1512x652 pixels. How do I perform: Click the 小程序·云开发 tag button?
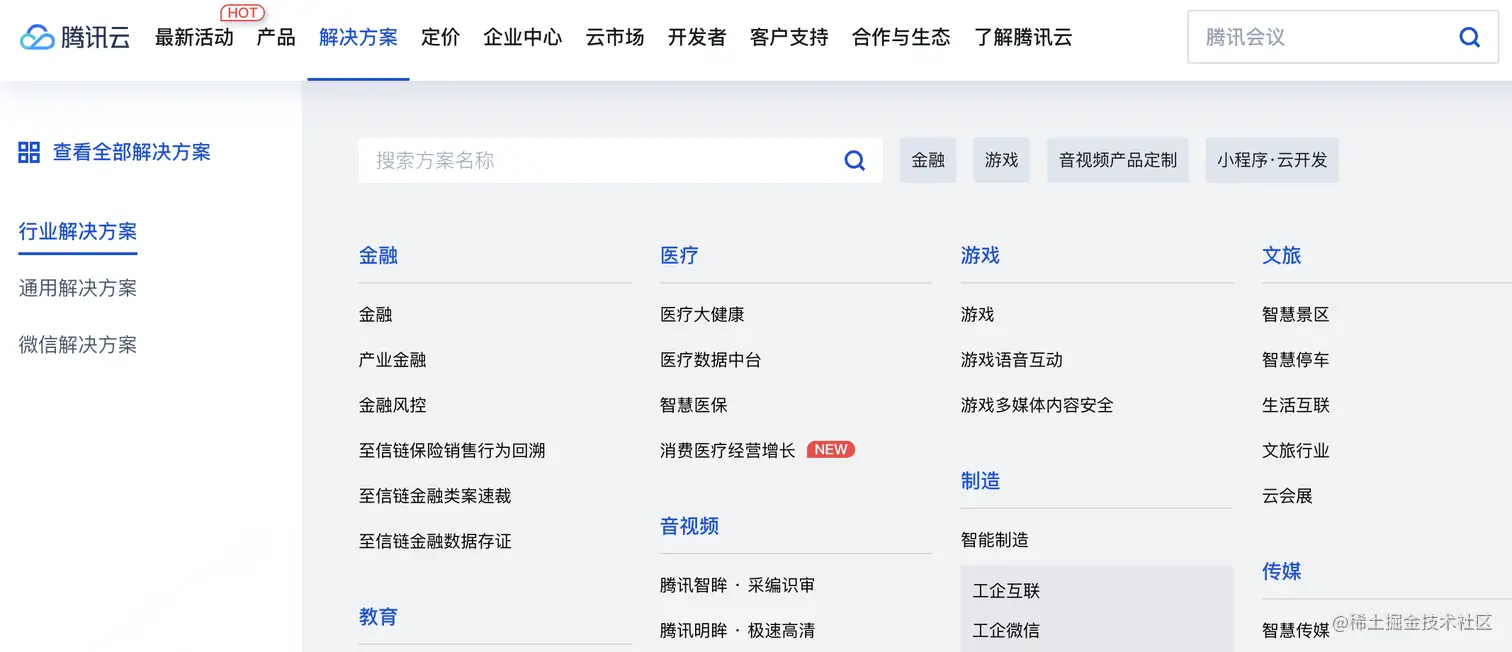(x=1272, y=160)
